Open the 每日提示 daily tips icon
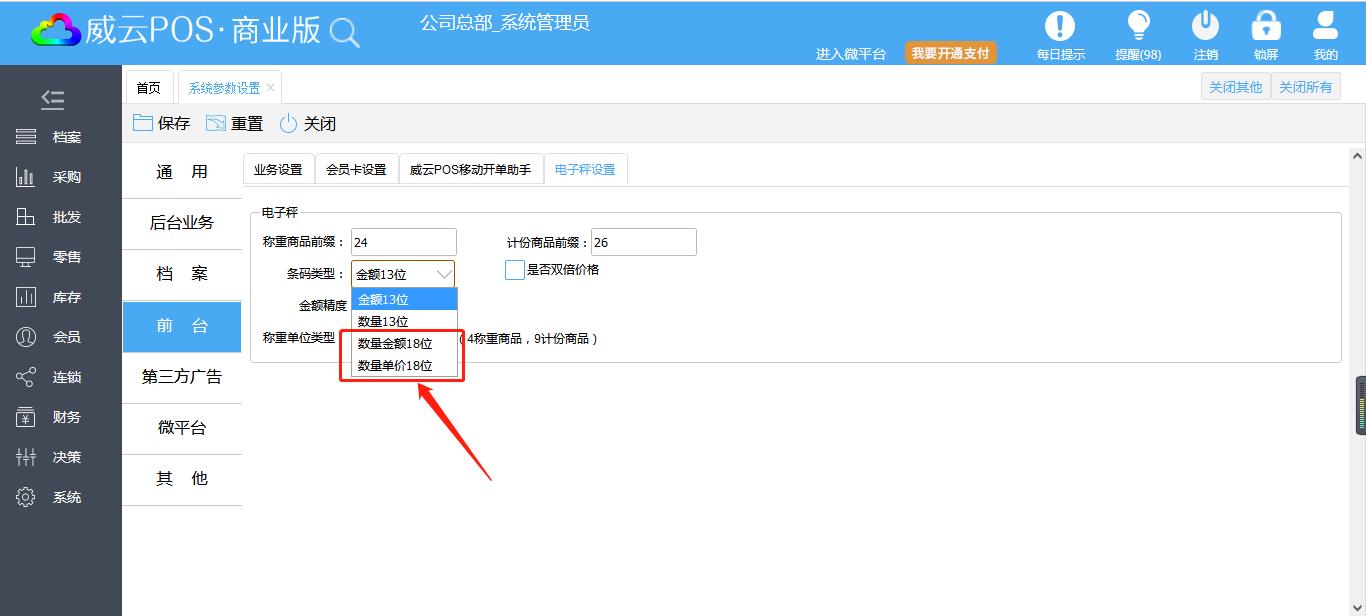Screen dimensions: 1366x616 point(1060,27)
